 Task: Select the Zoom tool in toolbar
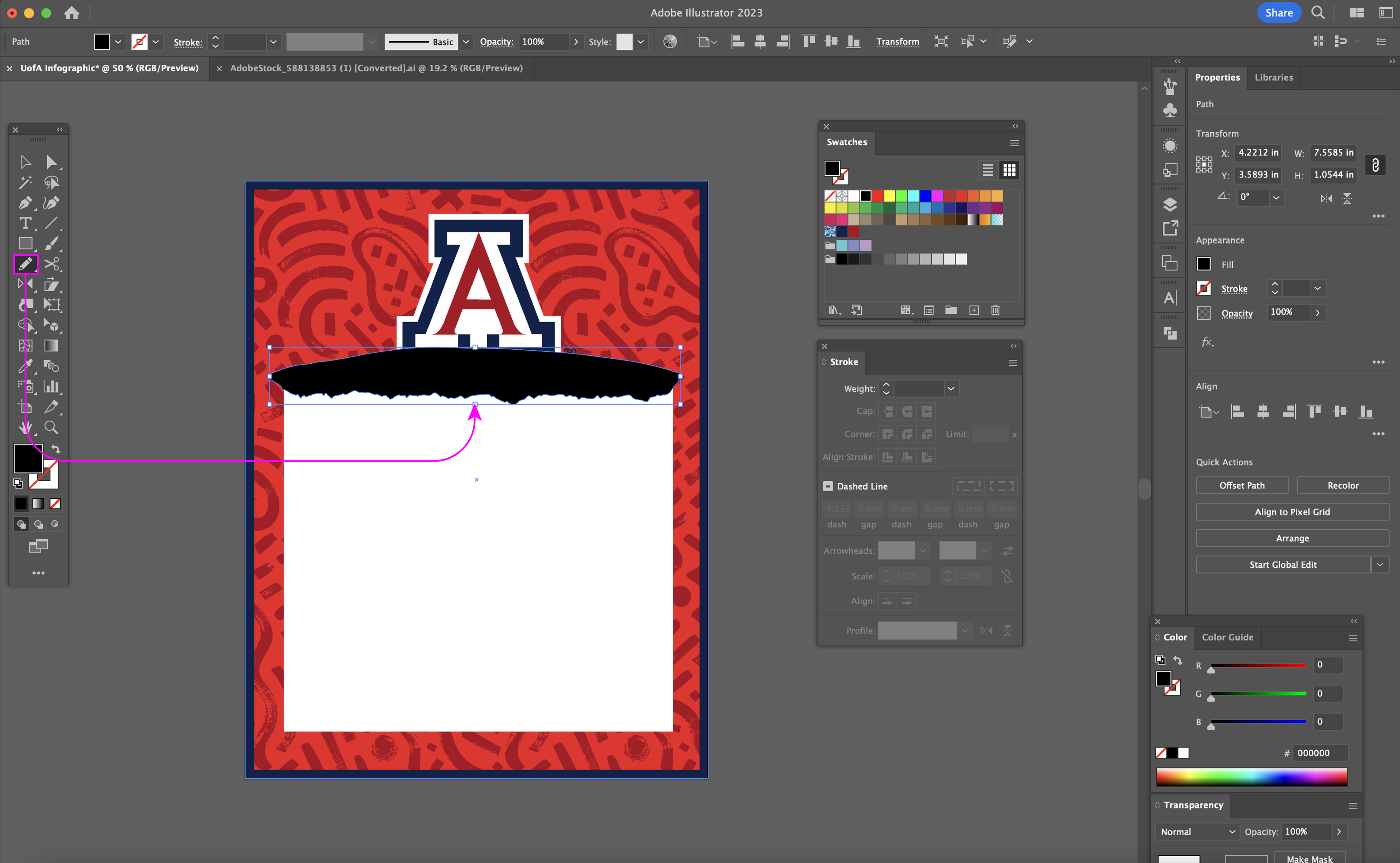(51, 427)
